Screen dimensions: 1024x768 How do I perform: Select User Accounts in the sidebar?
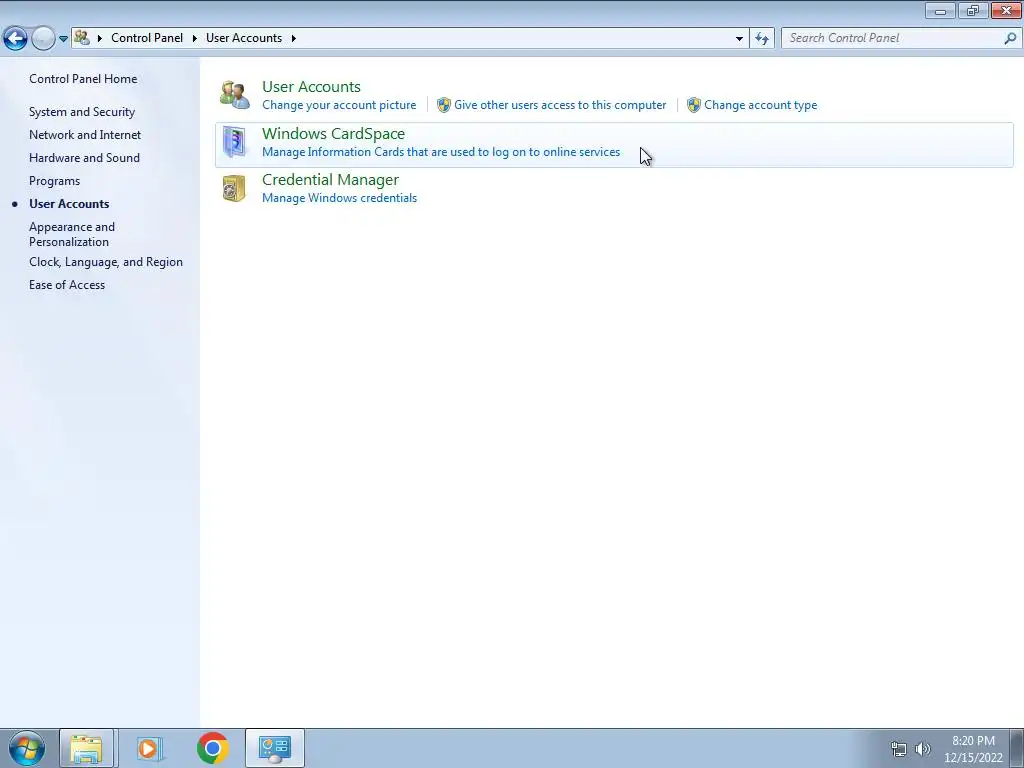69,204
